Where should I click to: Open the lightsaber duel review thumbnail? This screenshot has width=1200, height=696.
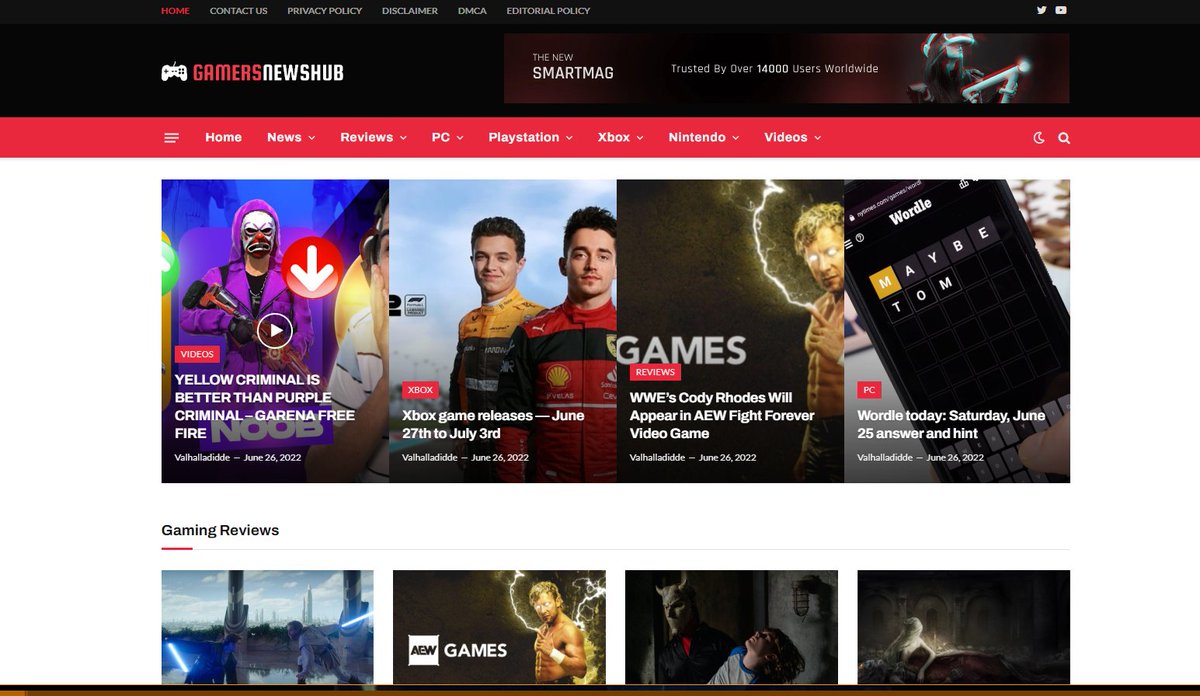[267, 627]
